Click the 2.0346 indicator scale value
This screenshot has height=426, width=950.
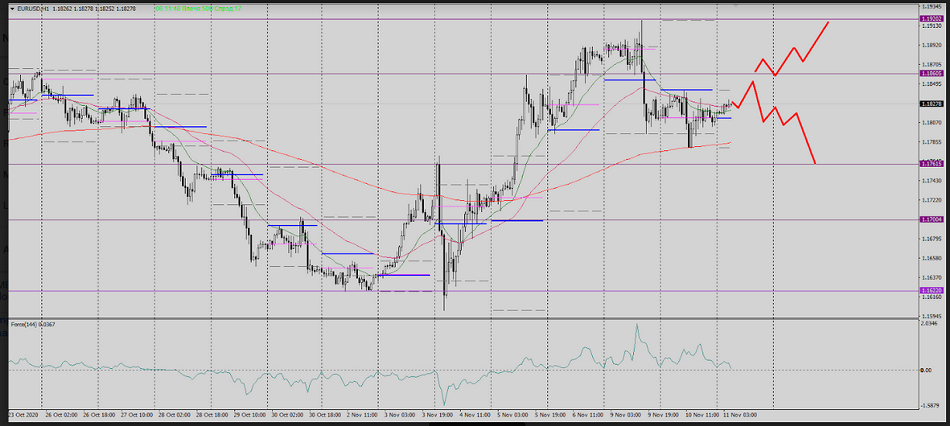click(930, 324)
